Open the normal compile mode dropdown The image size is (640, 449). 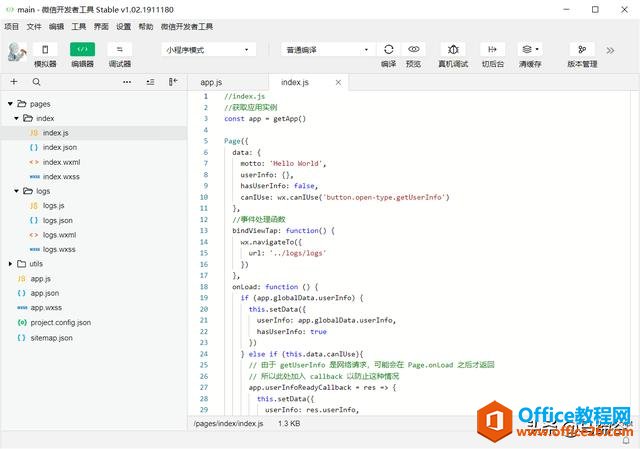click(328, 50)
